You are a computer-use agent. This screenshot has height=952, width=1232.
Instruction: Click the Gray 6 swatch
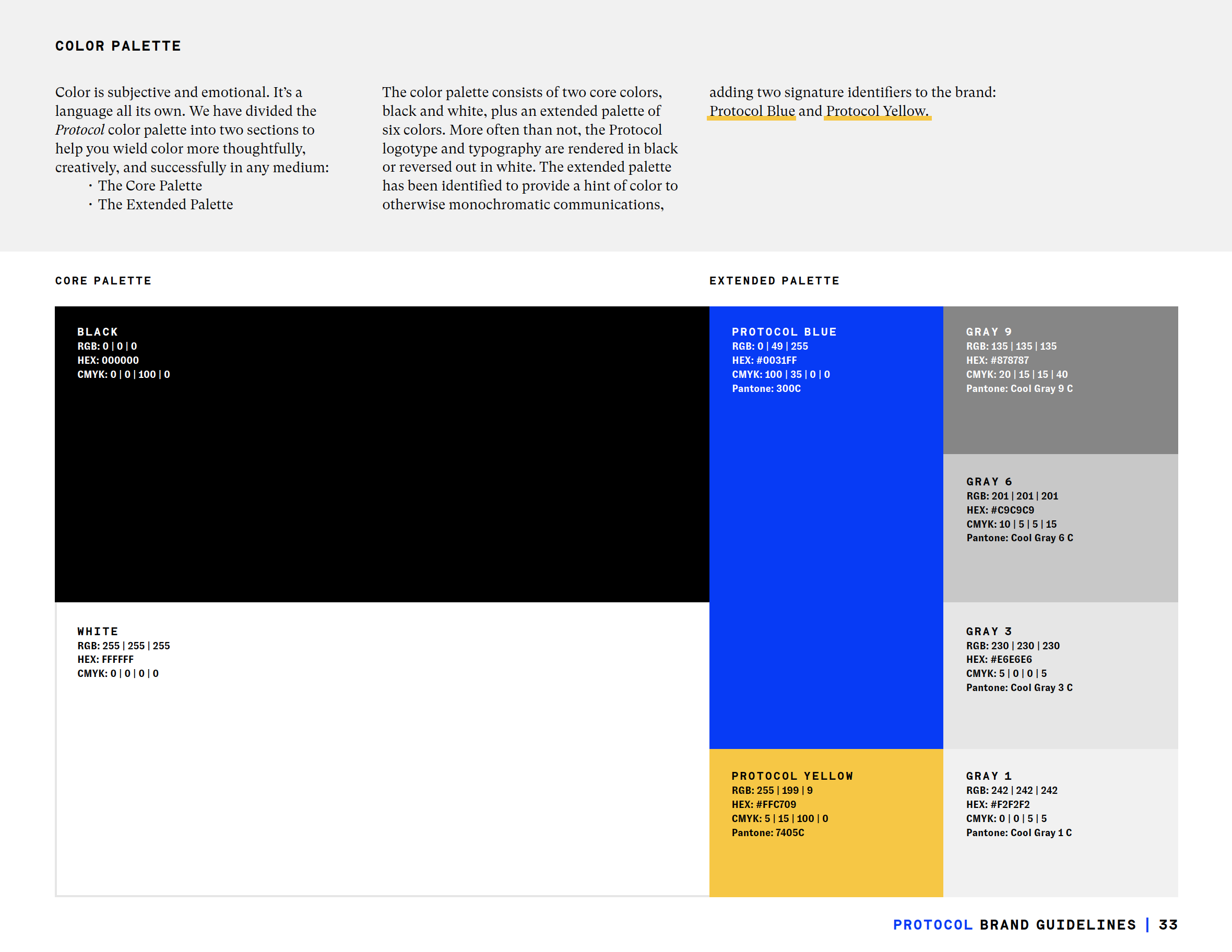(x=1061, y=528)
